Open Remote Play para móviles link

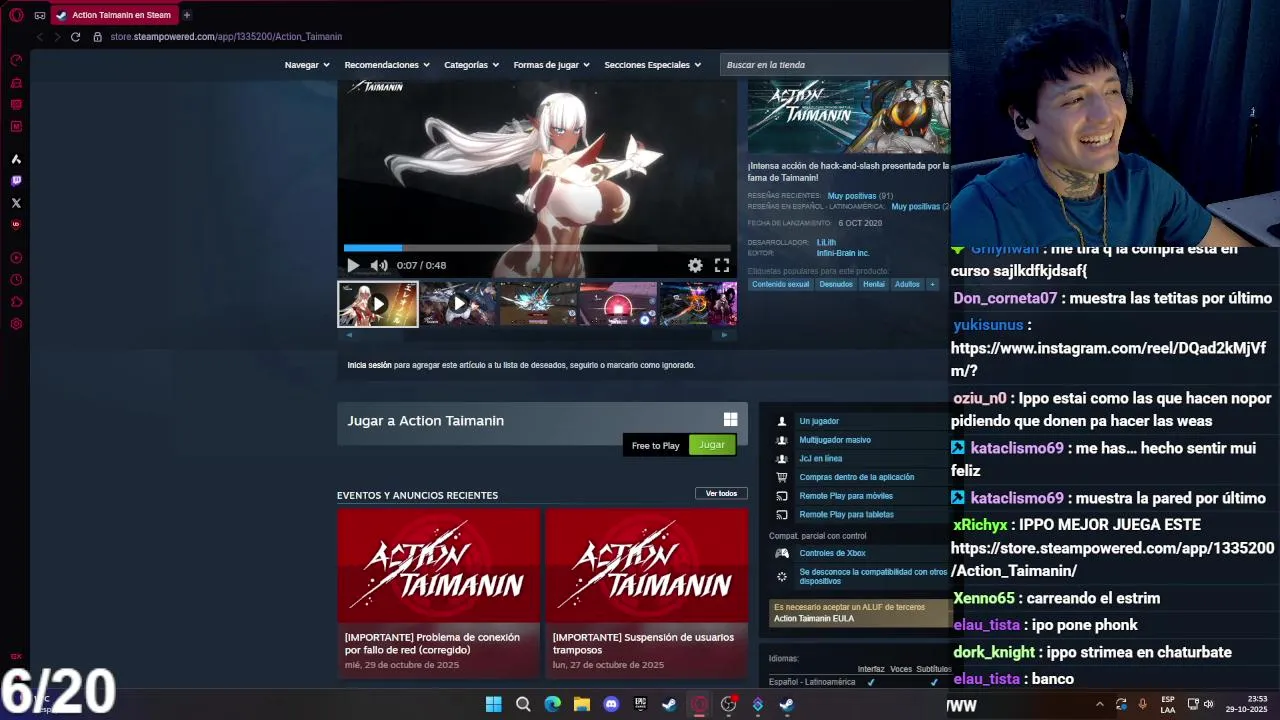tap(846, 496)
